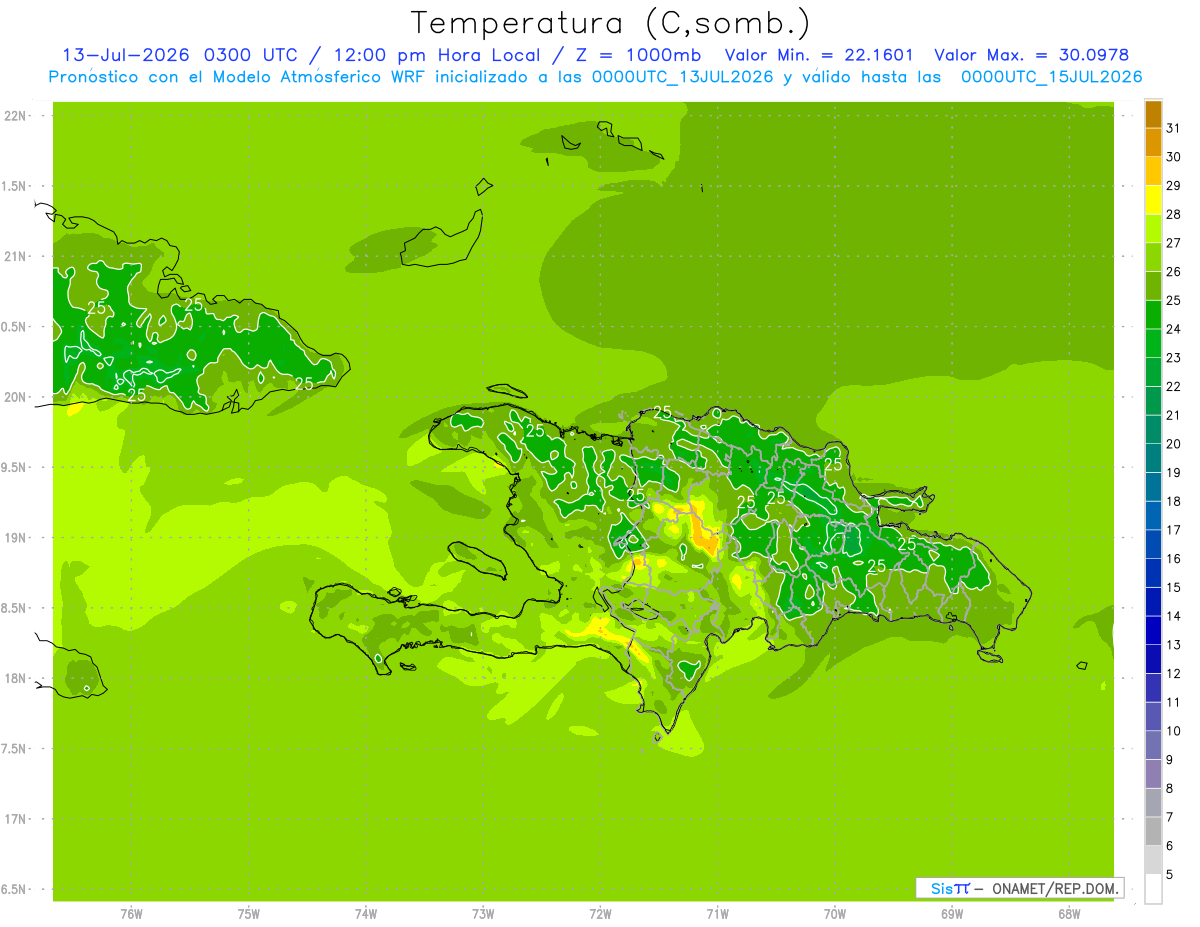1200x927 pixels.
Task: Click the 0000UTC_13JUL2026 initialization time
Action: coord(682,77)
